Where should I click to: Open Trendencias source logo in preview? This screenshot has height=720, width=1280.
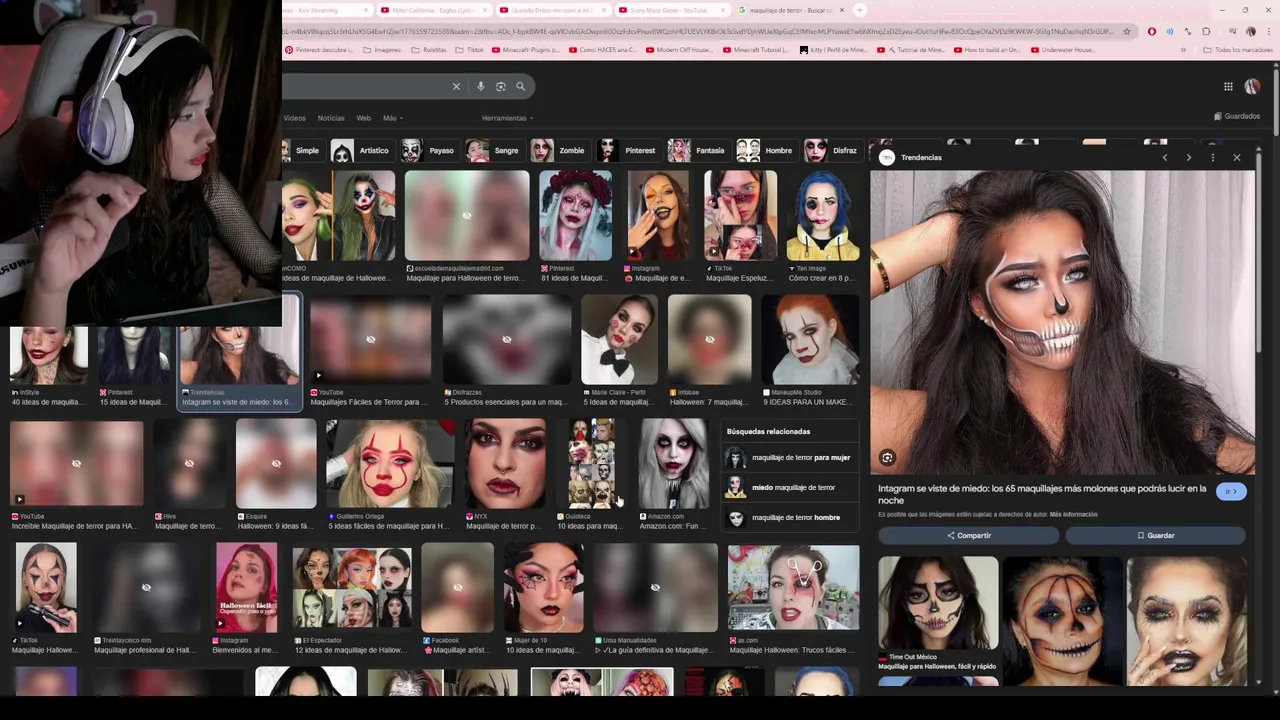click(x=886, y=158)
